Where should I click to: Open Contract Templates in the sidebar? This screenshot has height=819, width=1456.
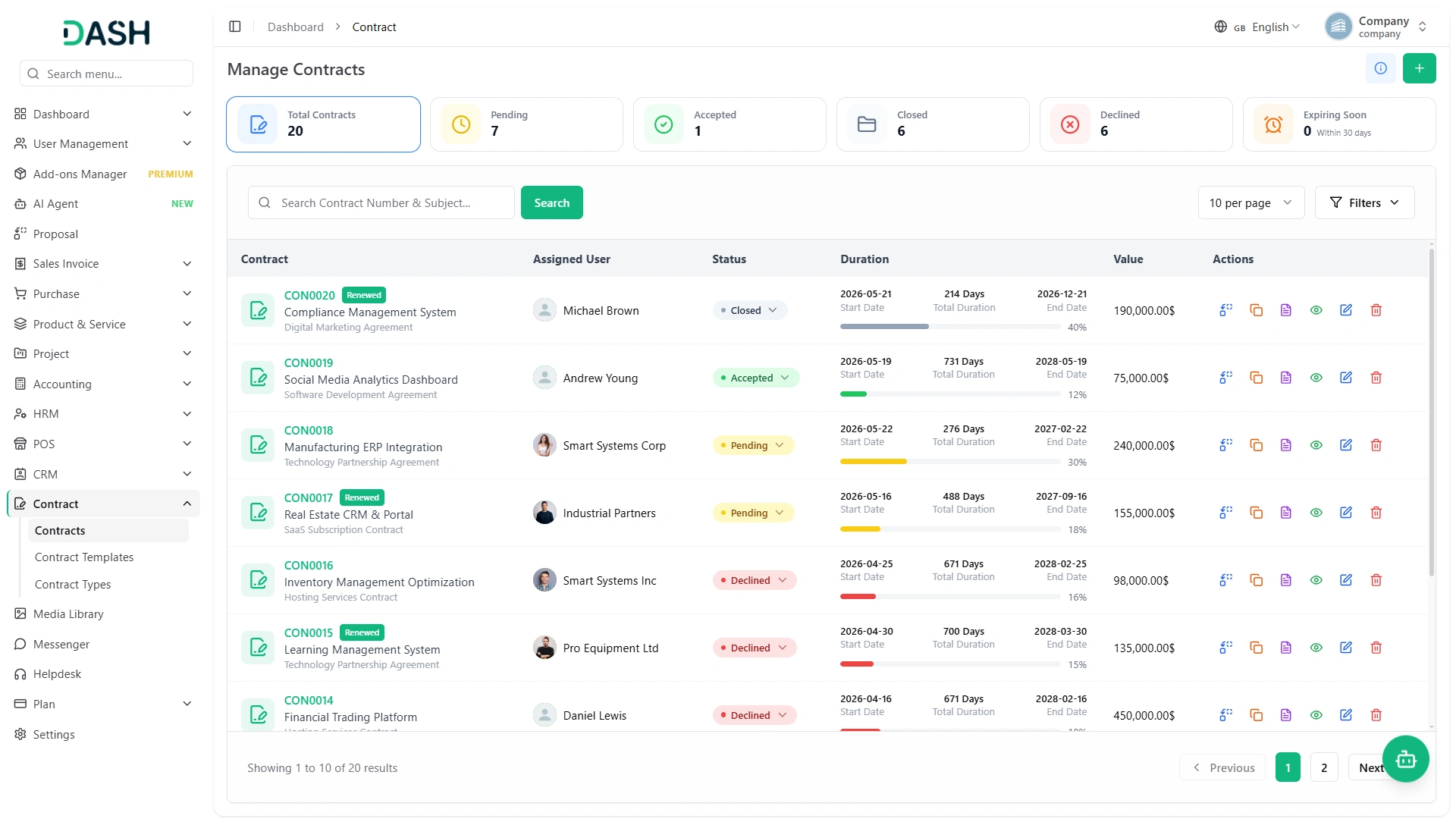coord(84,557)
